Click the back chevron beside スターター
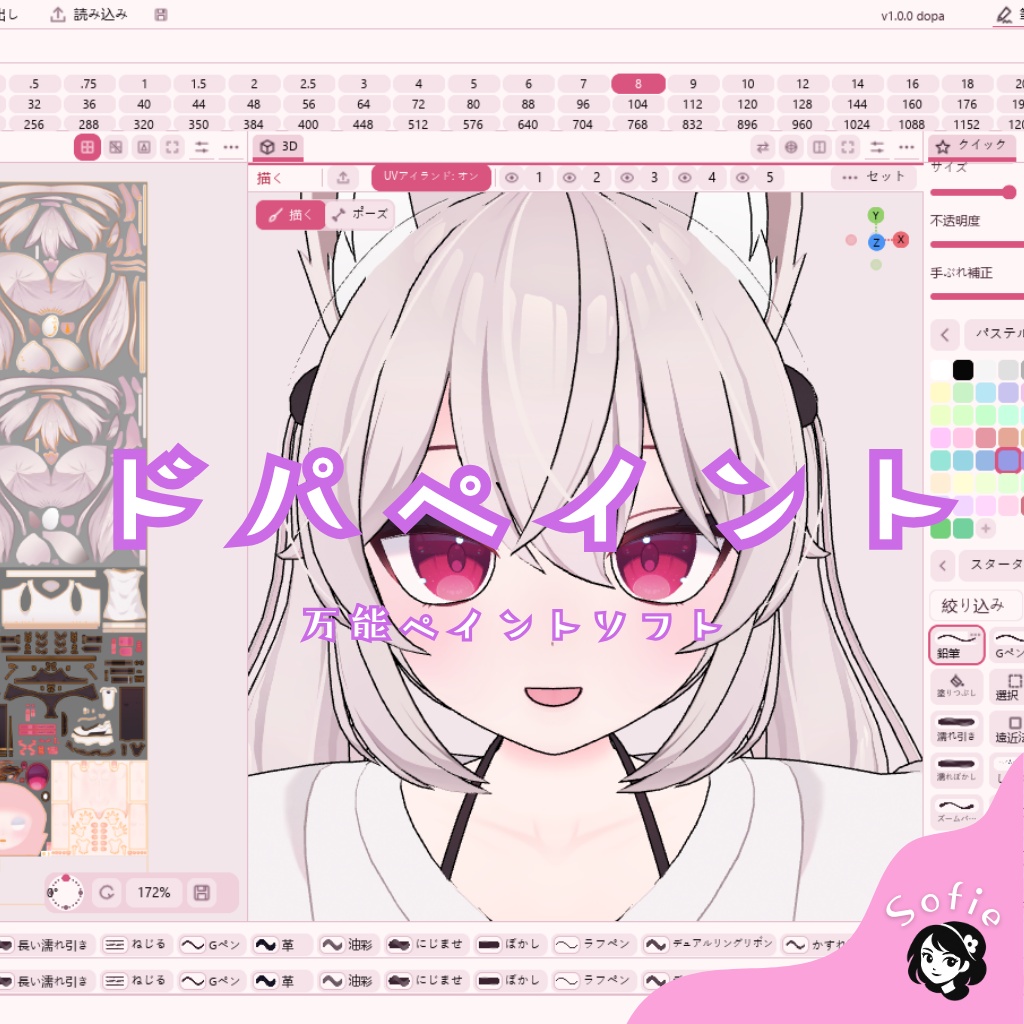 (943, 566)
